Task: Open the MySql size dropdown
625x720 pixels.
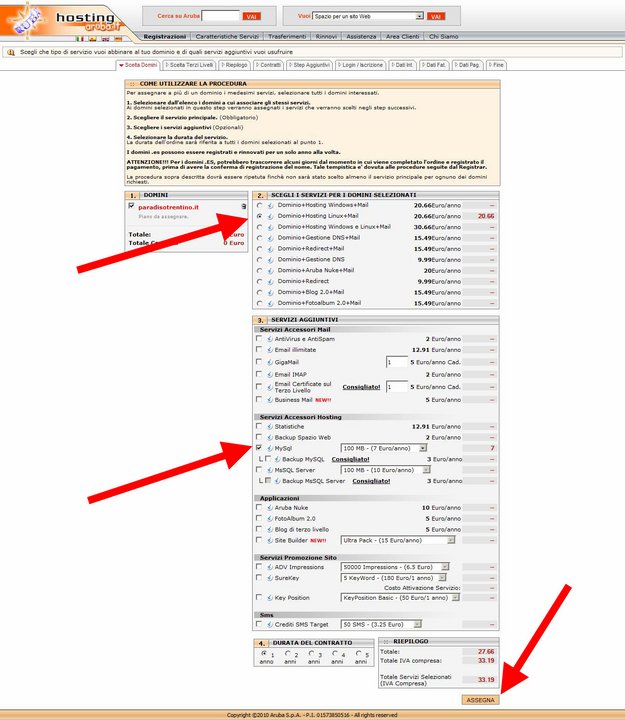Action: [384, 448]
